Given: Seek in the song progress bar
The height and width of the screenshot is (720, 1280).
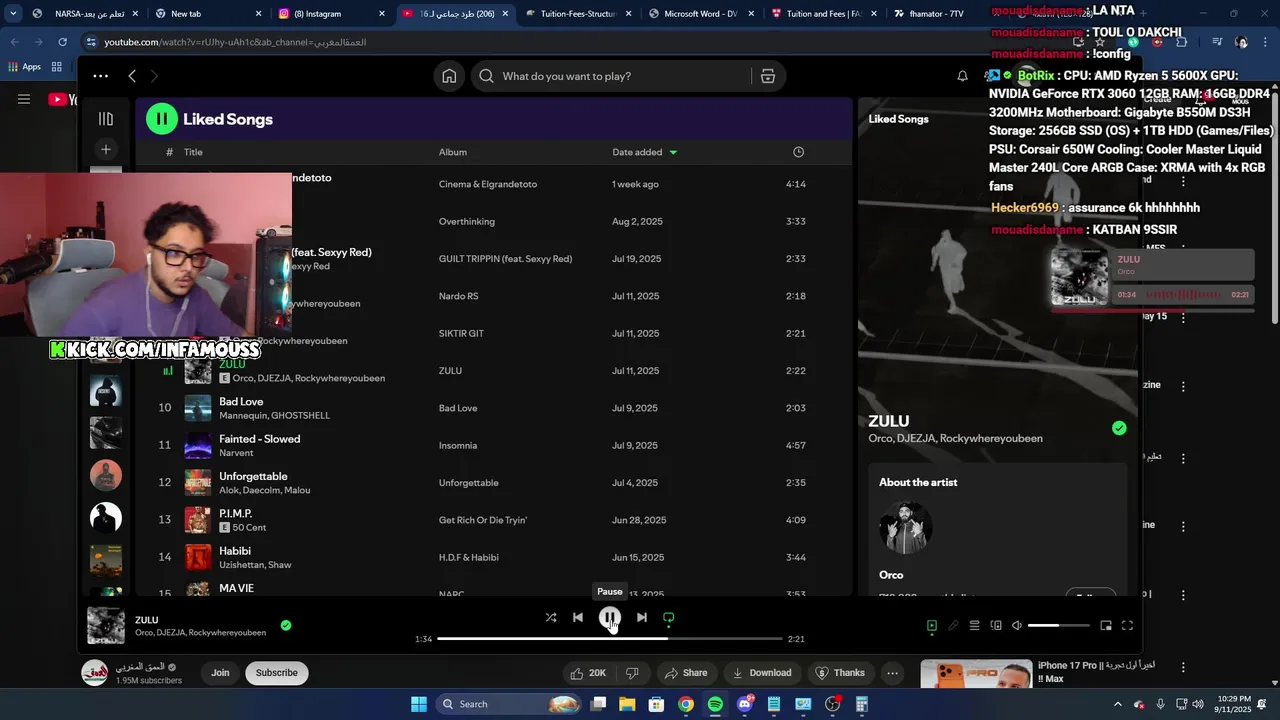Looking at the screenshot, I should point(610,638).
